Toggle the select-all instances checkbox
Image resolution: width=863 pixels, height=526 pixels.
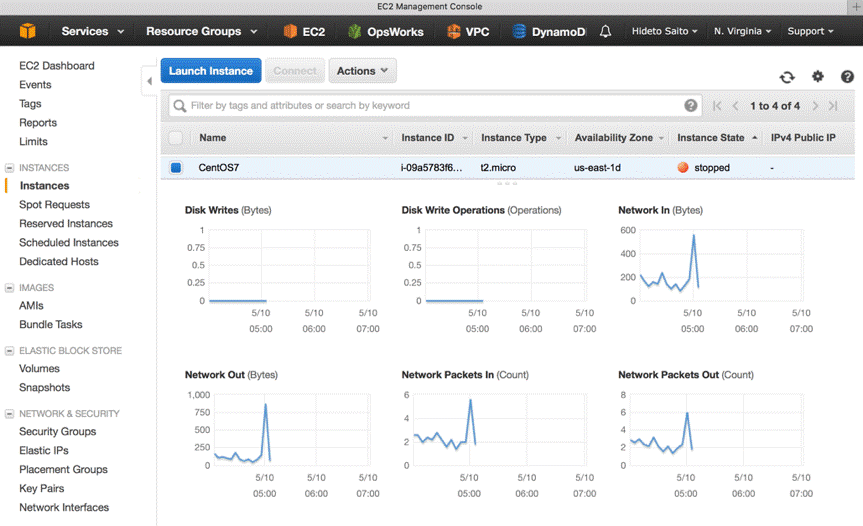[x=176, y=138]
